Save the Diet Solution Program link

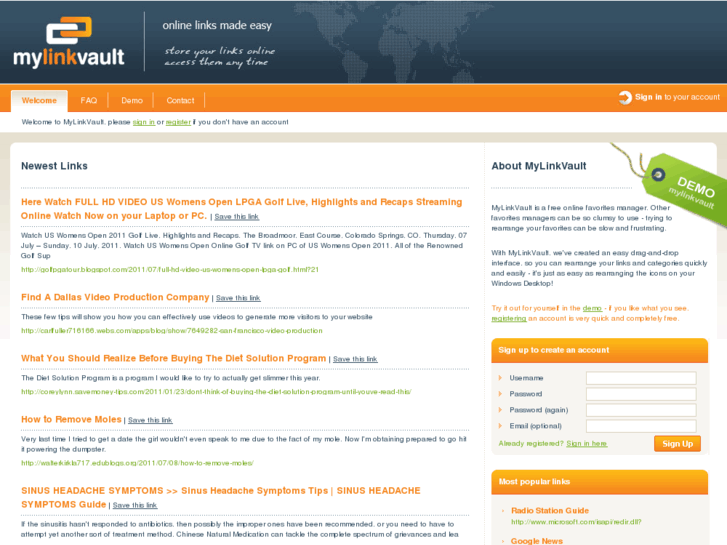355,359
